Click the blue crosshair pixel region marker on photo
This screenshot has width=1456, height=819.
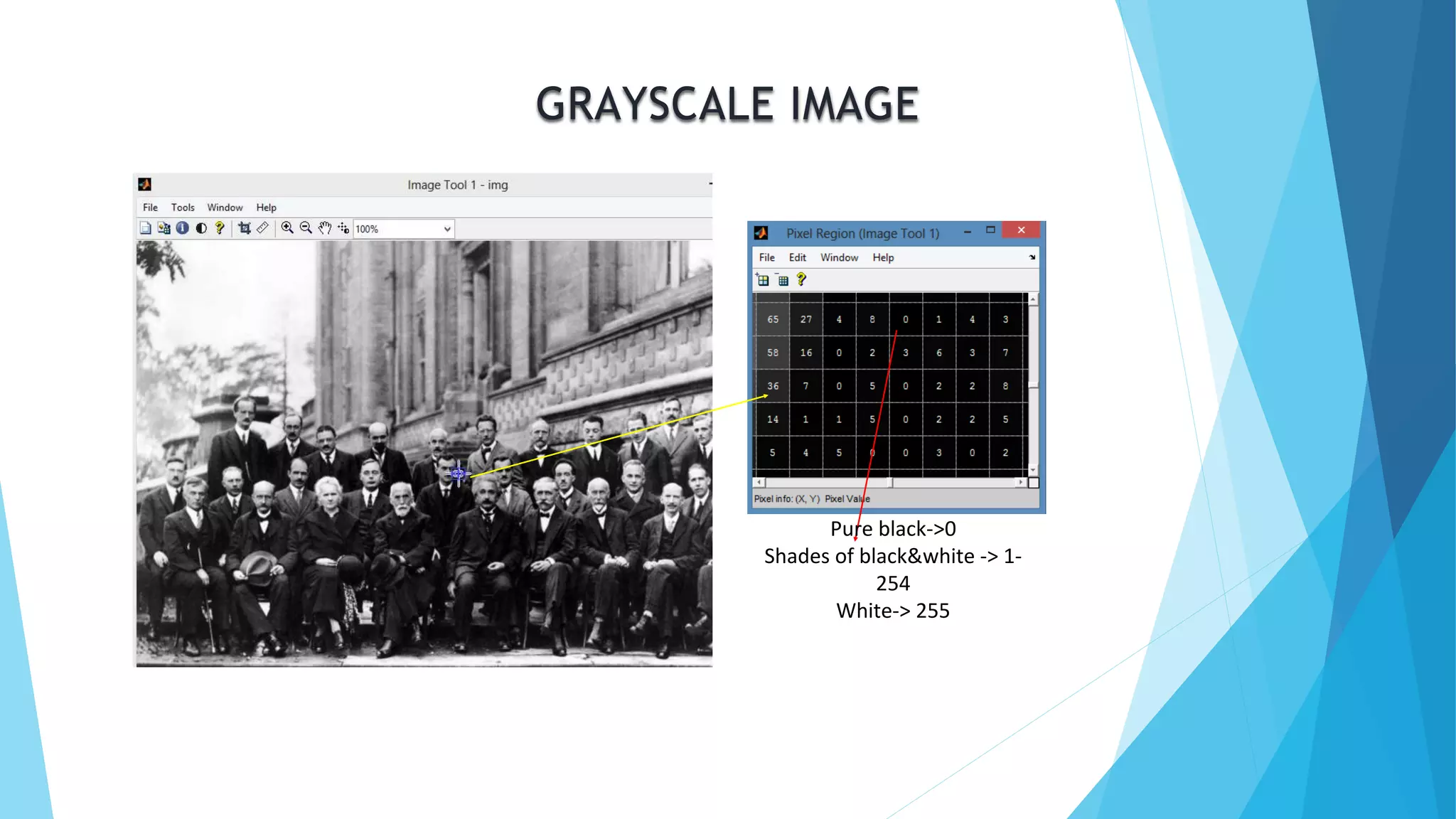coord(459,473)
